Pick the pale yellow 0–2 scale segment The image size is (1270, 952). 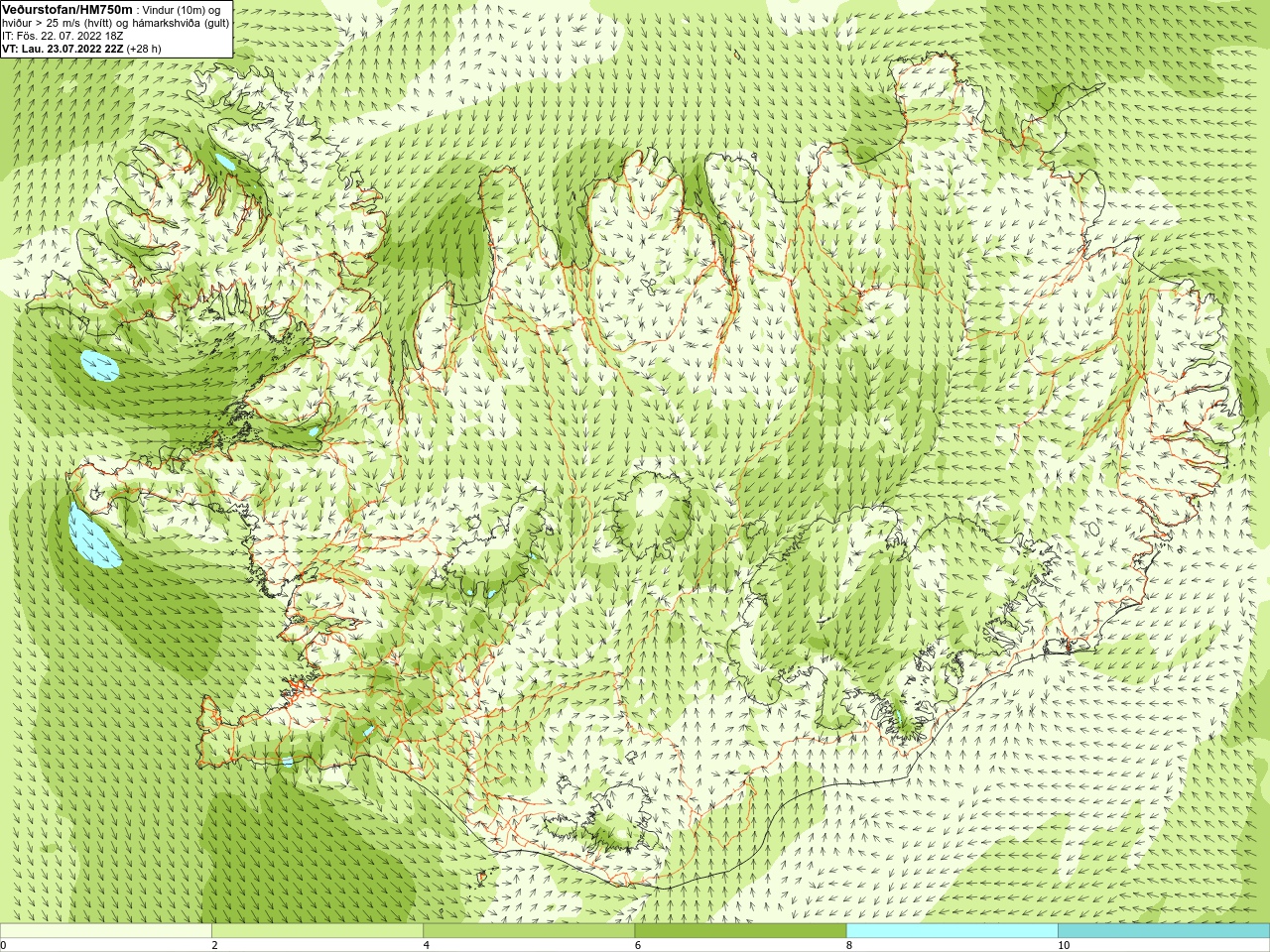[x=105, y=931]
